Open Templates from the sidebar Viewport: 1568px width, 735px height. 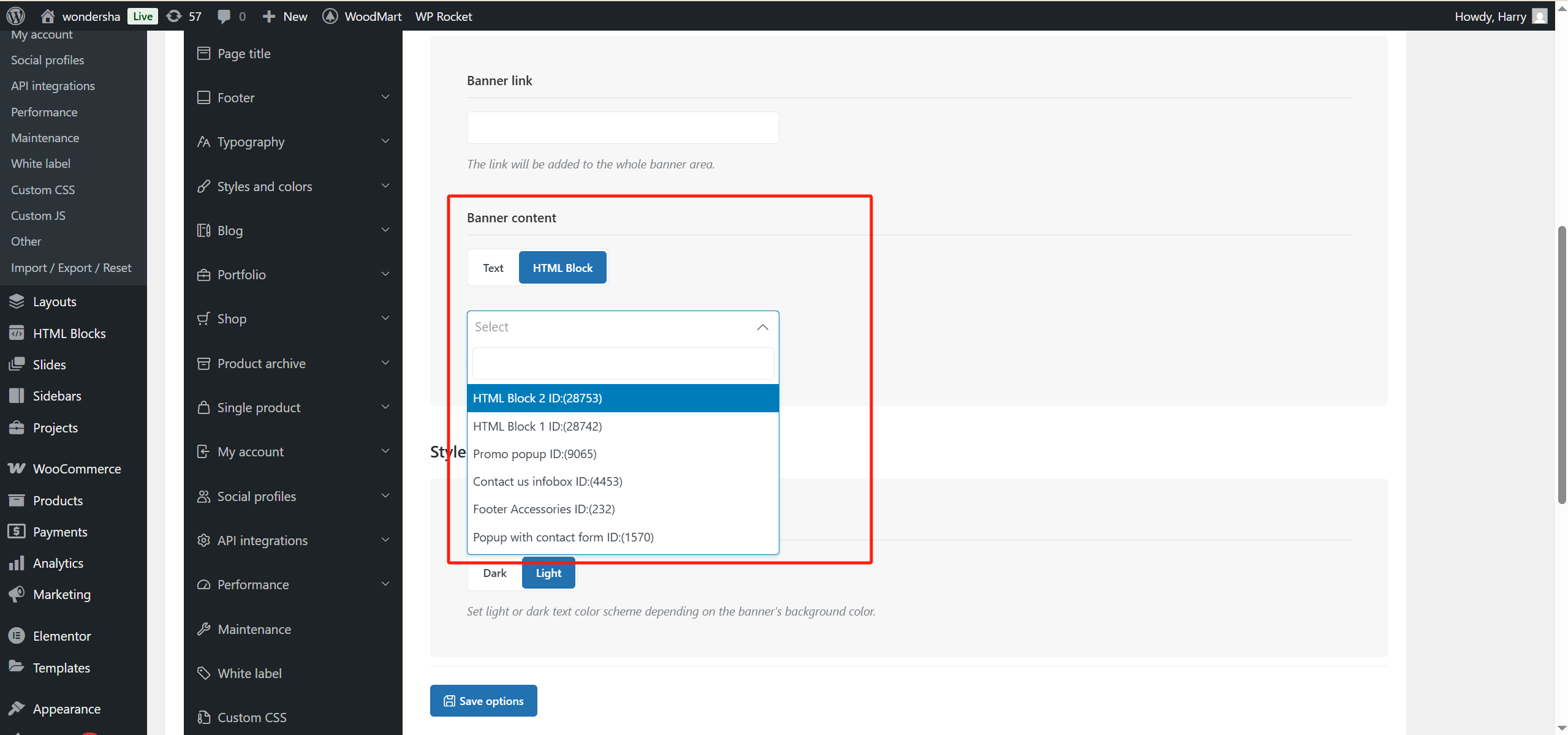(61, 667)
